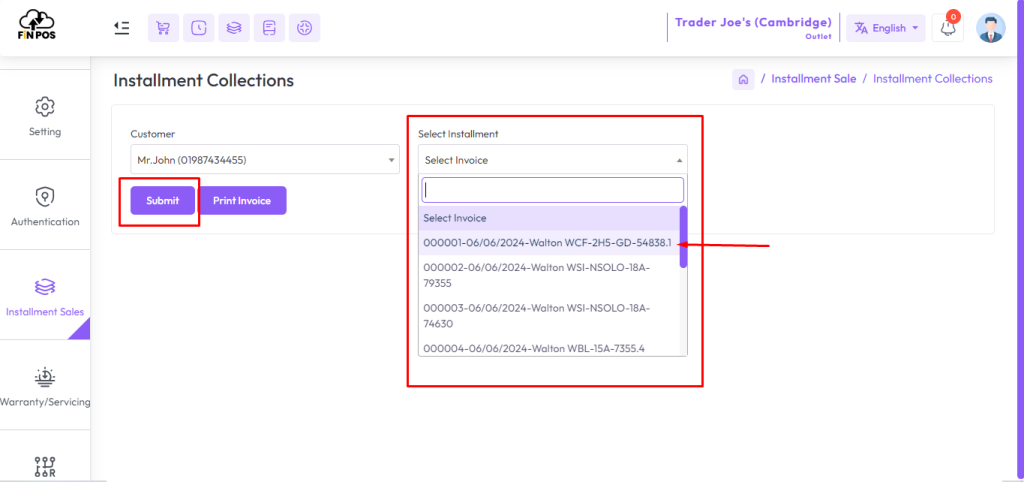
Task: Open the Customer dropdown showing Mr.John
Action: (x=265, y=159)
